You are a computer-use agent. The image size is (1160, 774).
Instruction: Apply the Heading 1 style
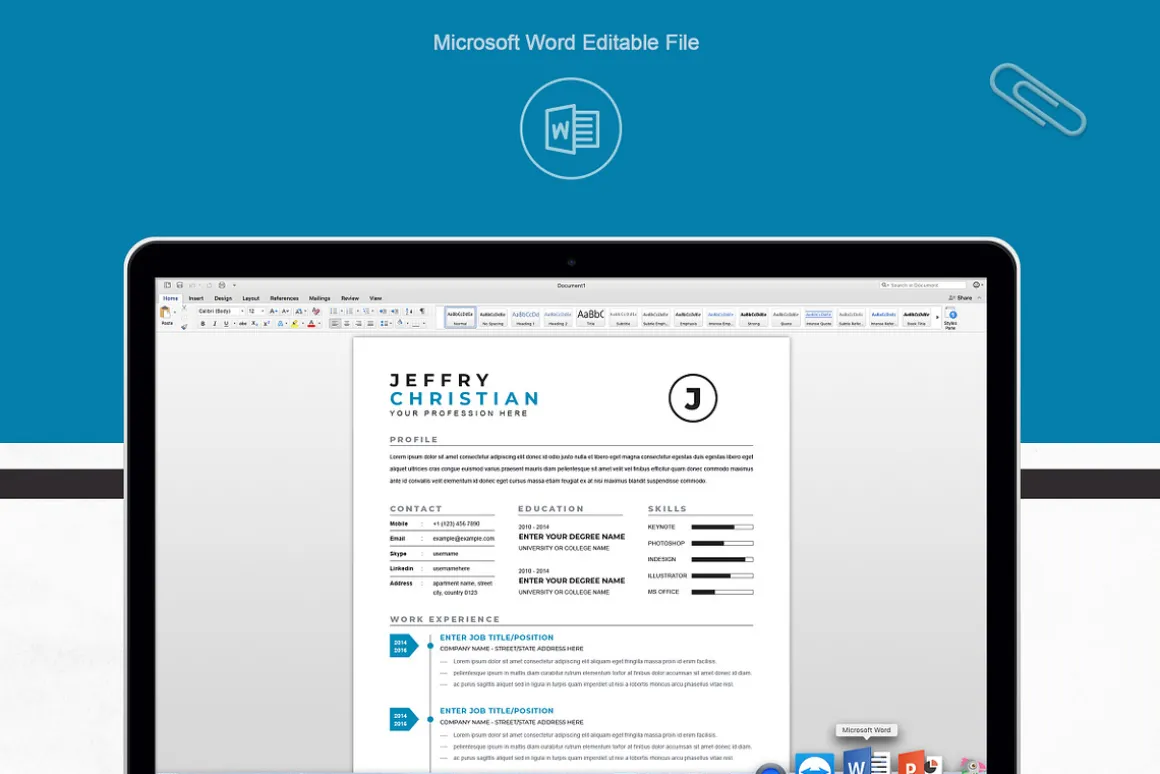click(x=525, y=317)
